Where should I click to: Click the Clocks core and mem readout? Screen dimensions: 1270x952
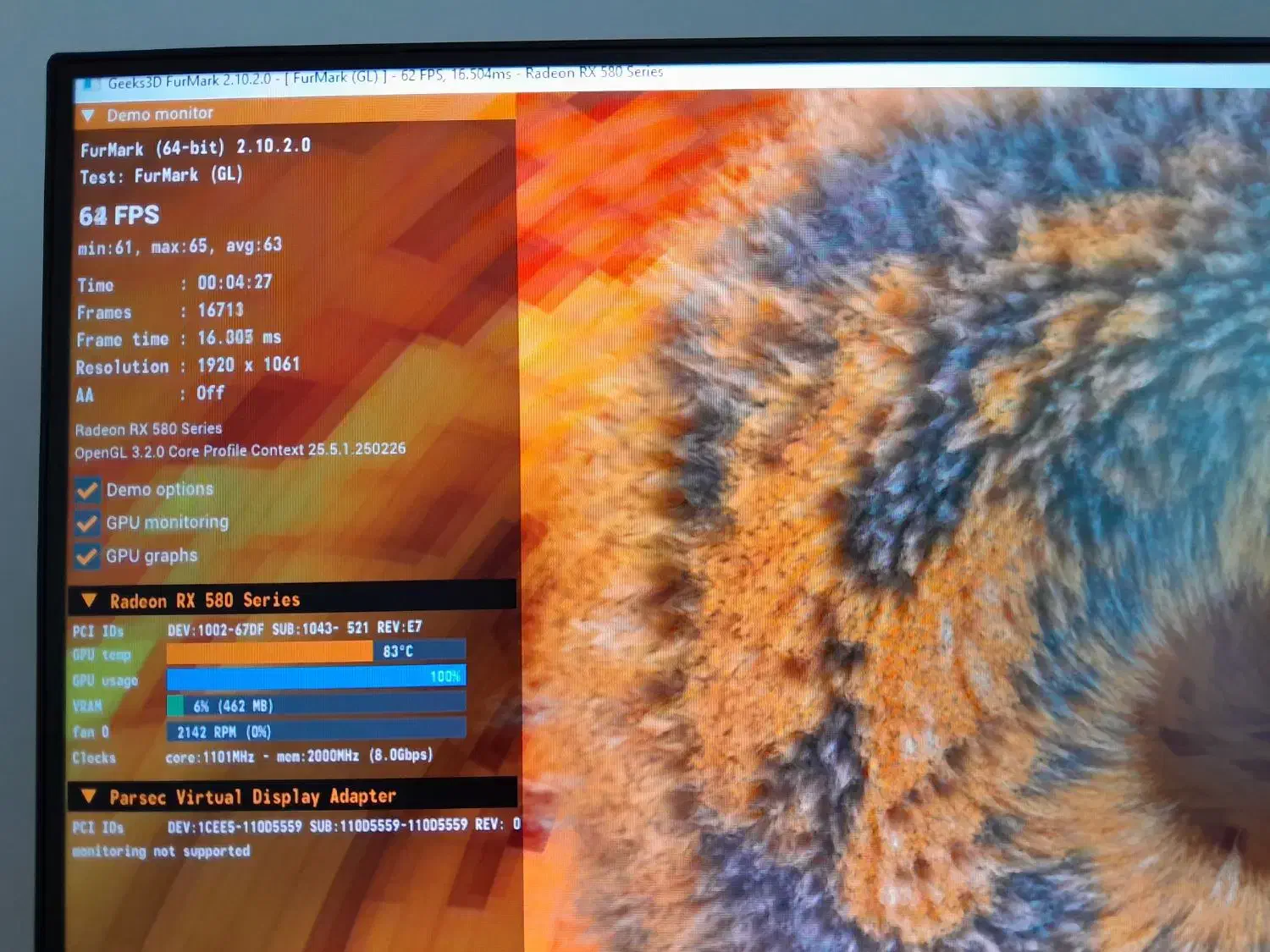click(298, 756)
